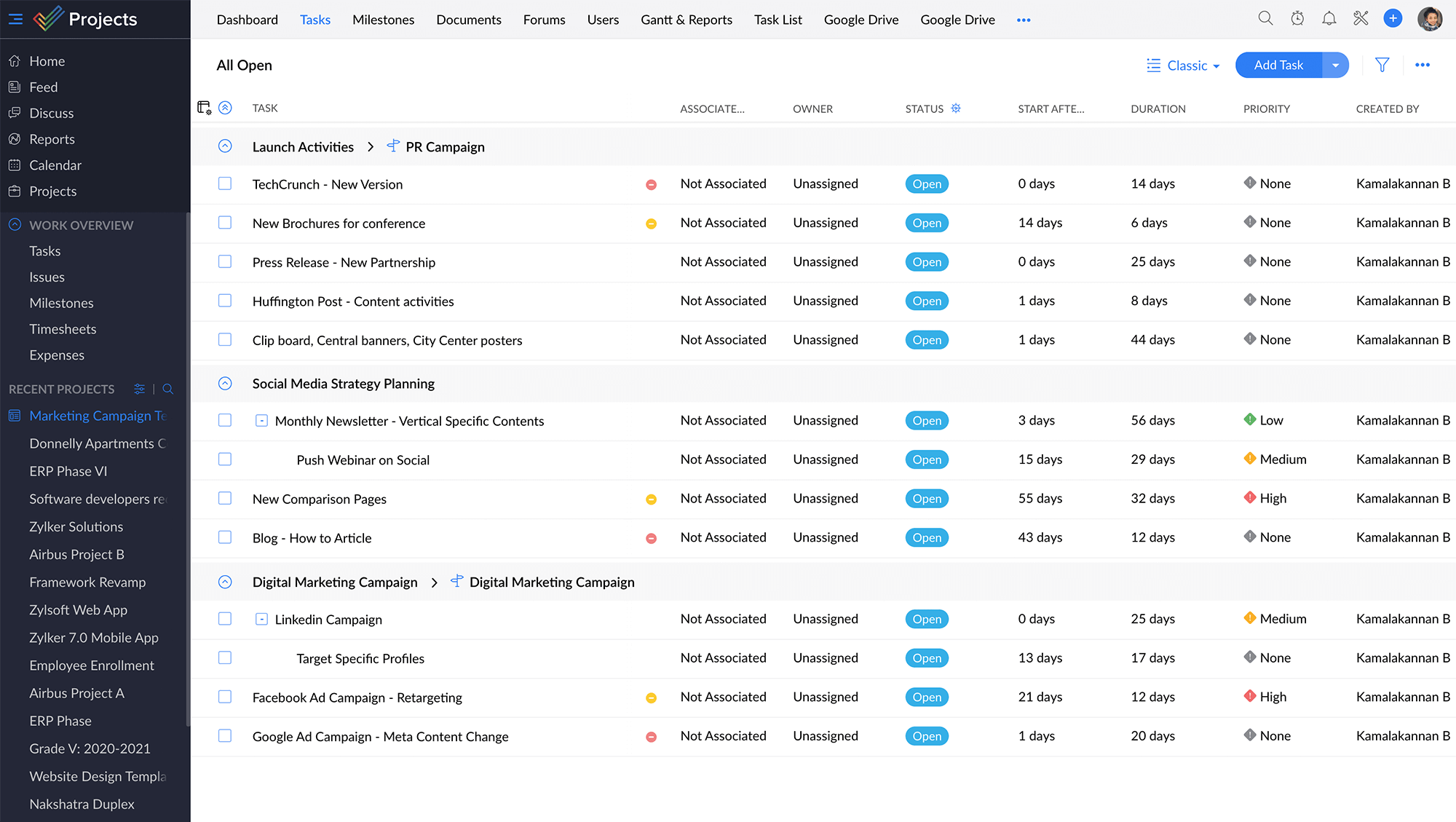1456x822 pixels.
Task: Click the Classic view dropdown
Action: pyautogui.click(x=1185, y=65)
